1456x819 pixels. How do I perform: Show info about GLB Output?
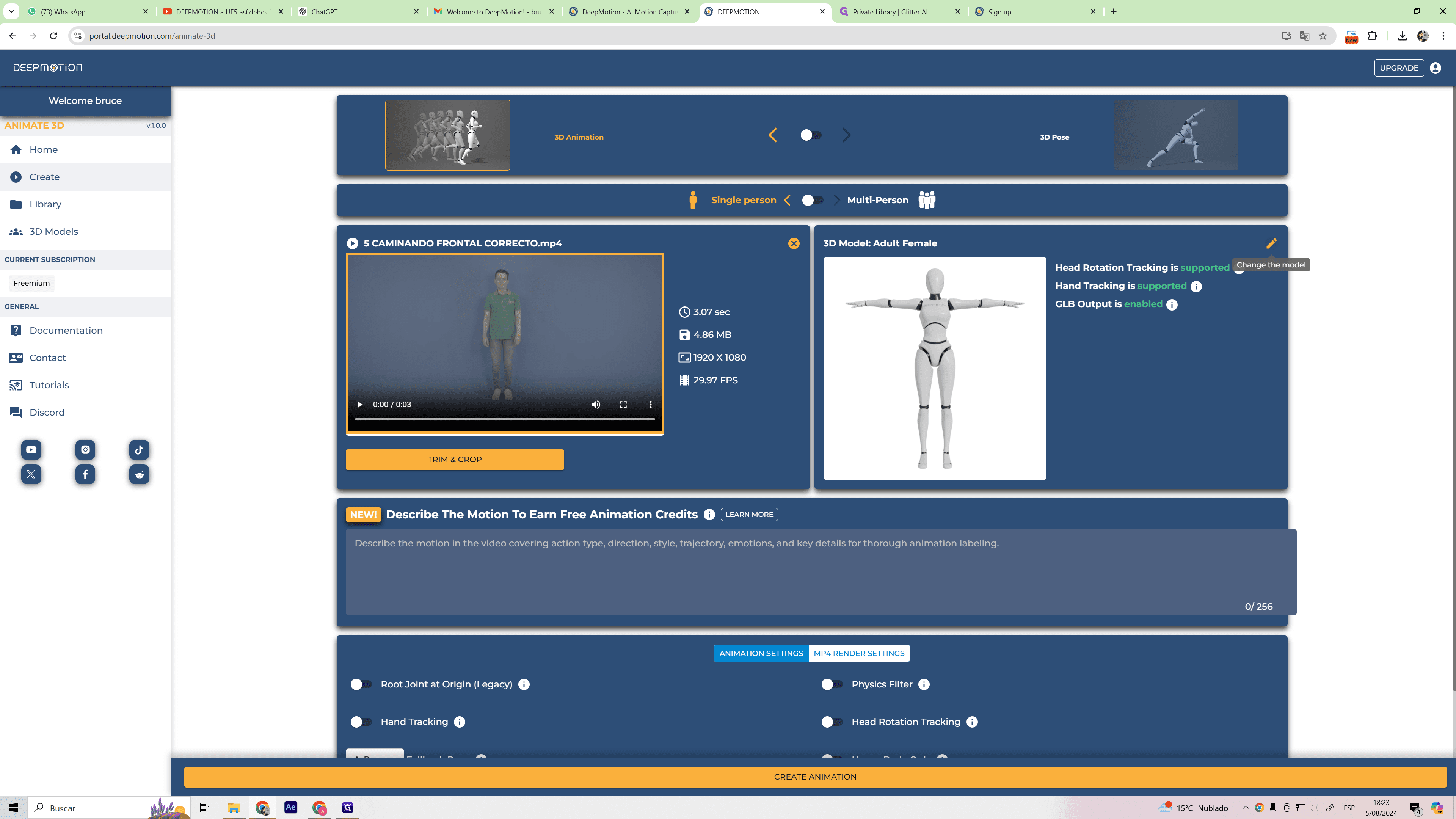1172,304
